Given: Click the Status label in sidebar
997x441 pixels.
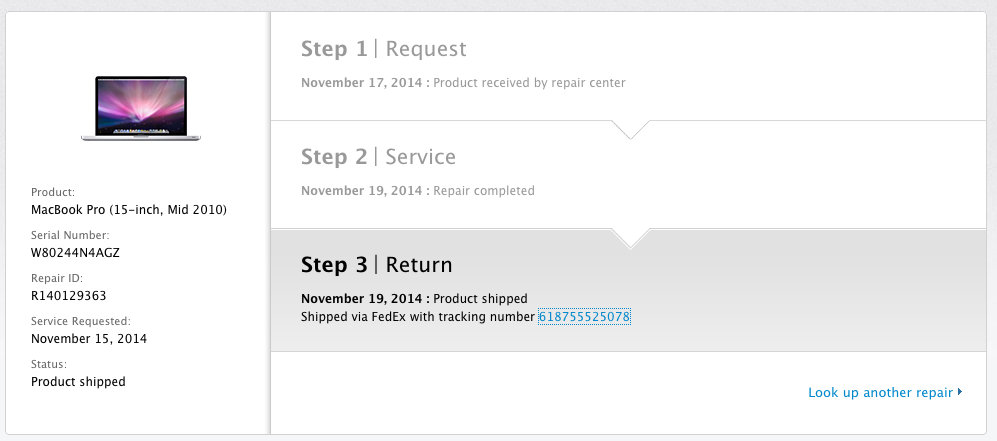Looking at the screenshot, I should pos(49,364).
